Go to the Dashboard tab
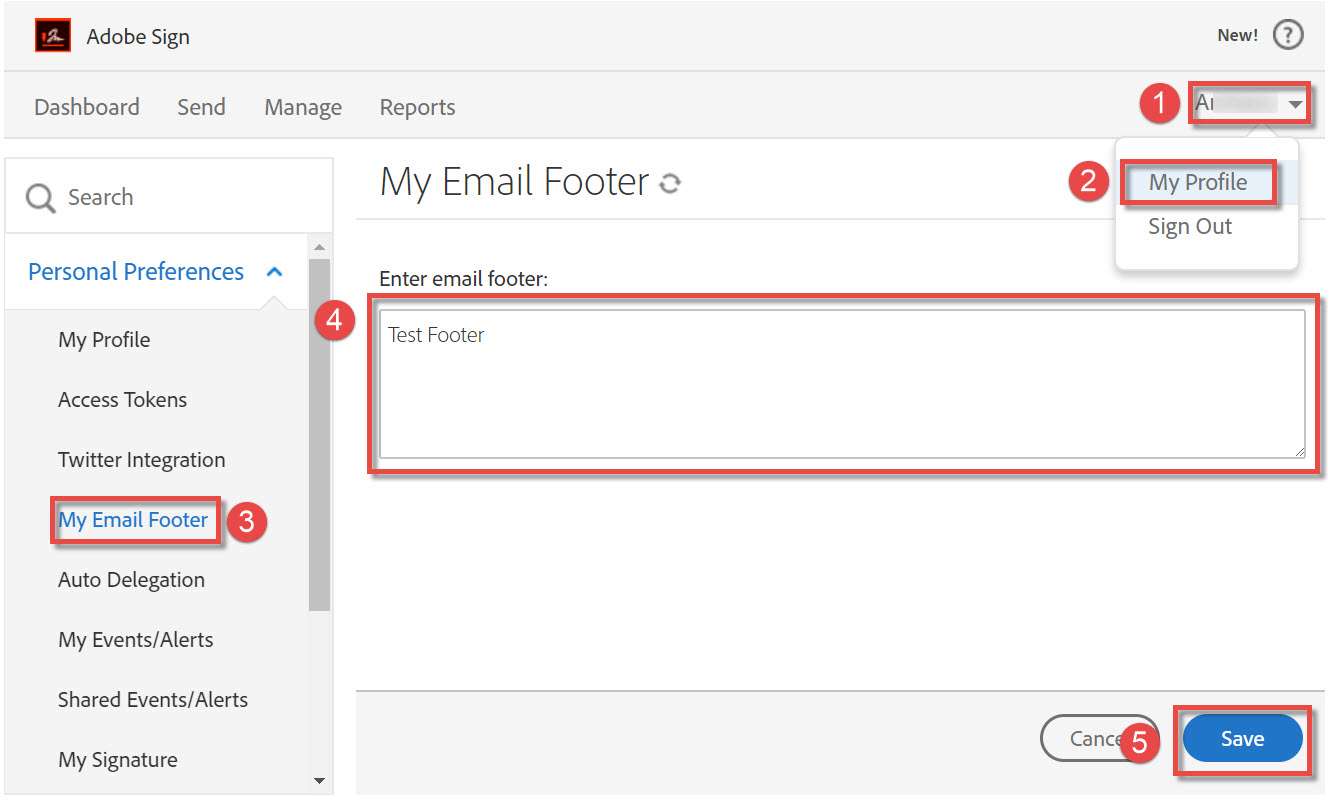The width and height of the screenshot is (1328, 798). (87, 107)
